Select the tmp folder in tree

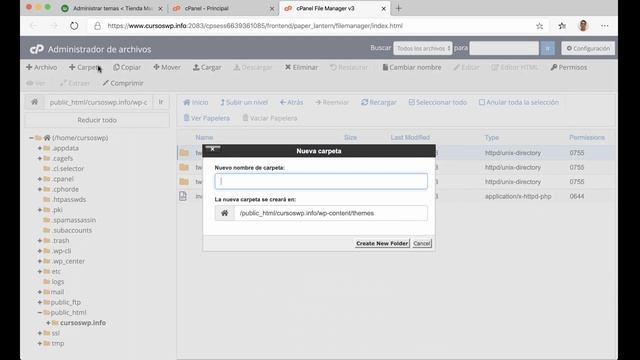click(58, 343)
